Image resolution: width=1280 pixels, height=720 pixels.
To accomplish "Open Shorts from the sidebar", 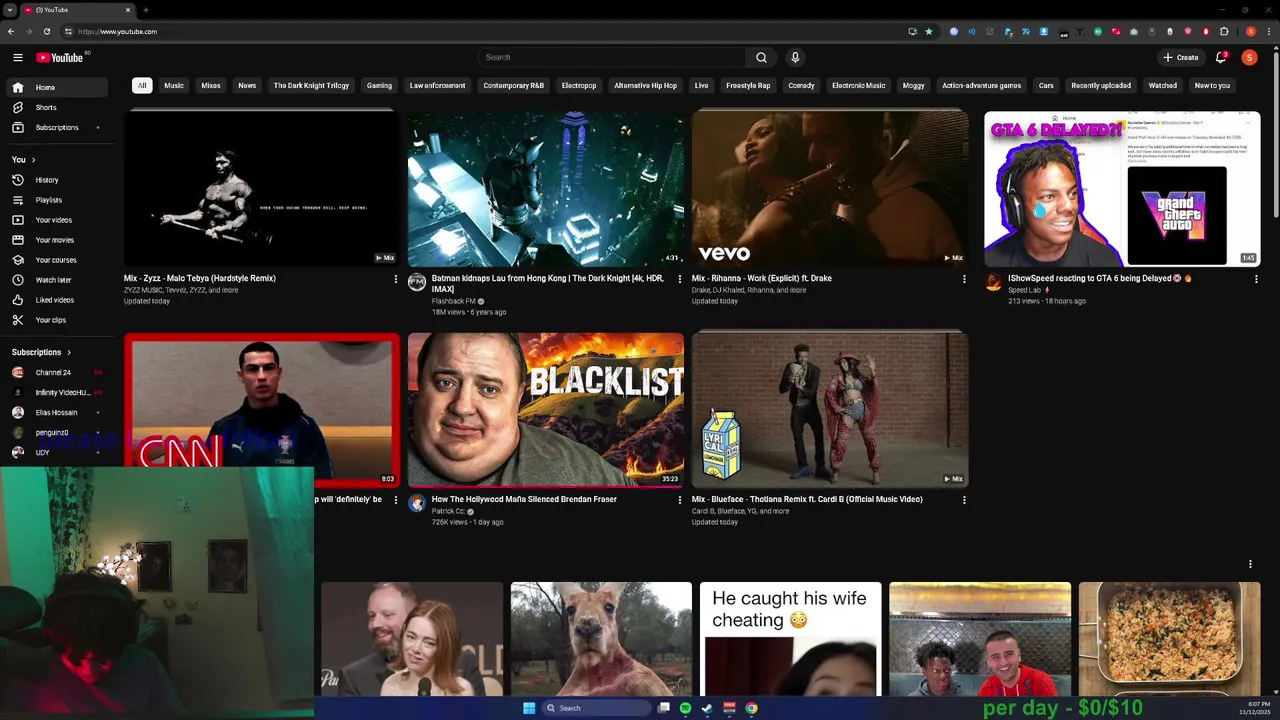I will tap(56, 107).
